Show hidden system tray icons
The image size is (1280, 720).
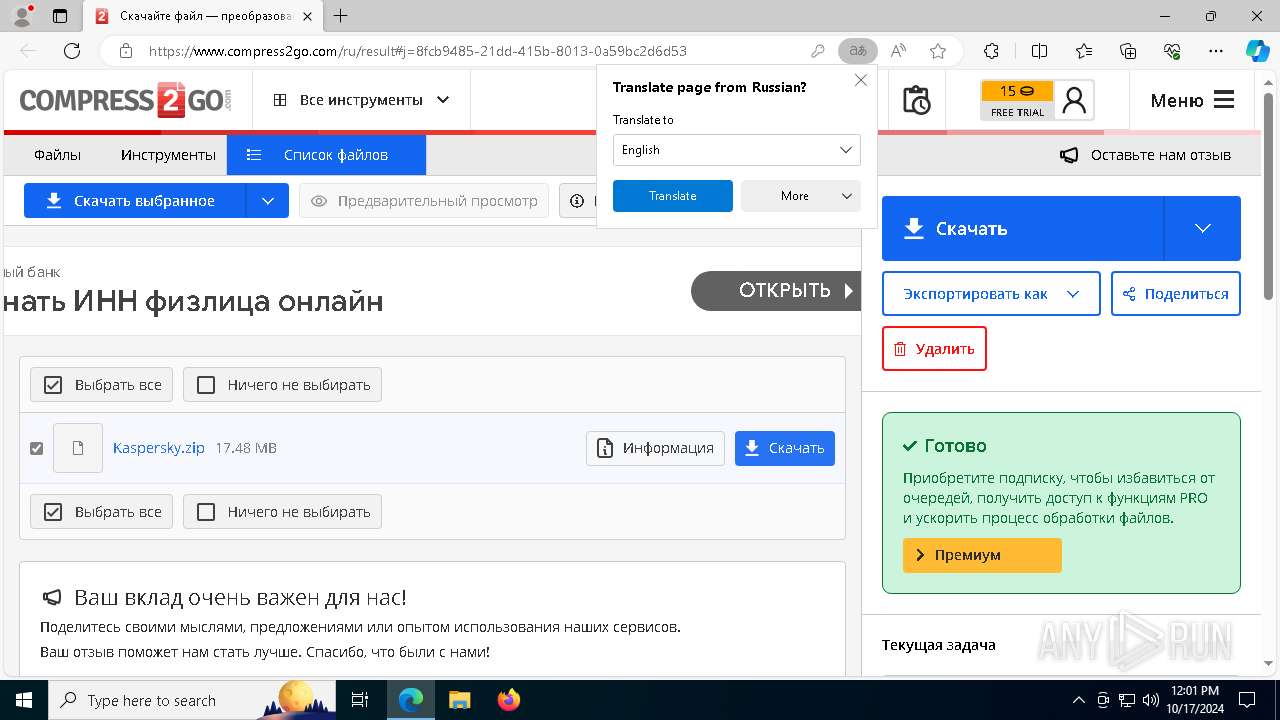coord(1078,700)
